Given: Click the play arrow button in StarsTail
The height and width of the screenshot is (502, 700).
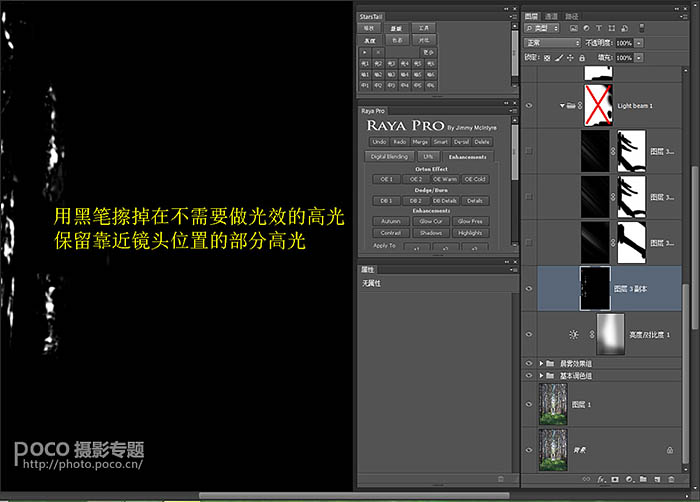Looking at the screenshot, I should [x=365, y=52].
